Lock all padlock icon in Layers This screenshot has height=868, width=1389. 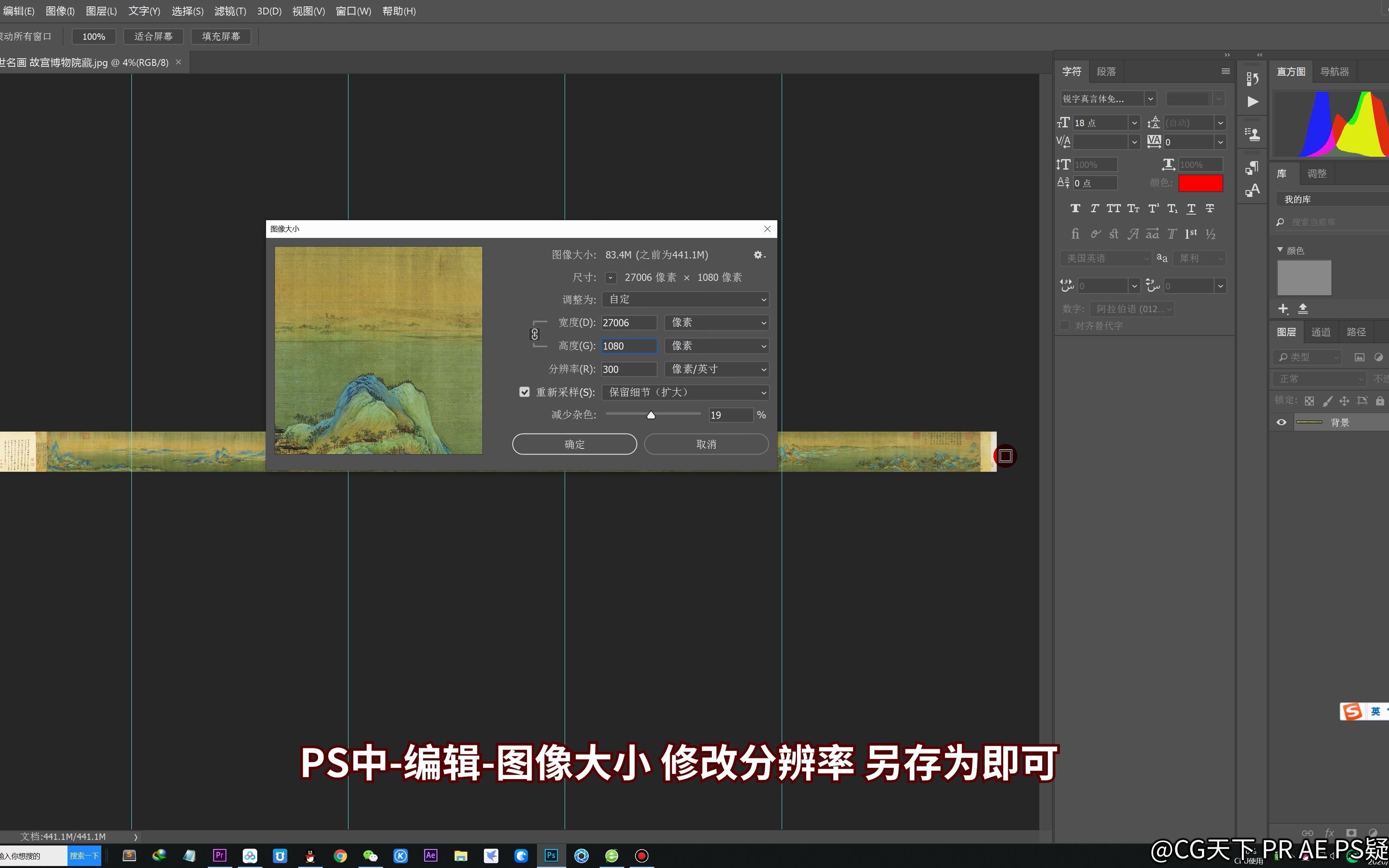tap(1380, 401)
